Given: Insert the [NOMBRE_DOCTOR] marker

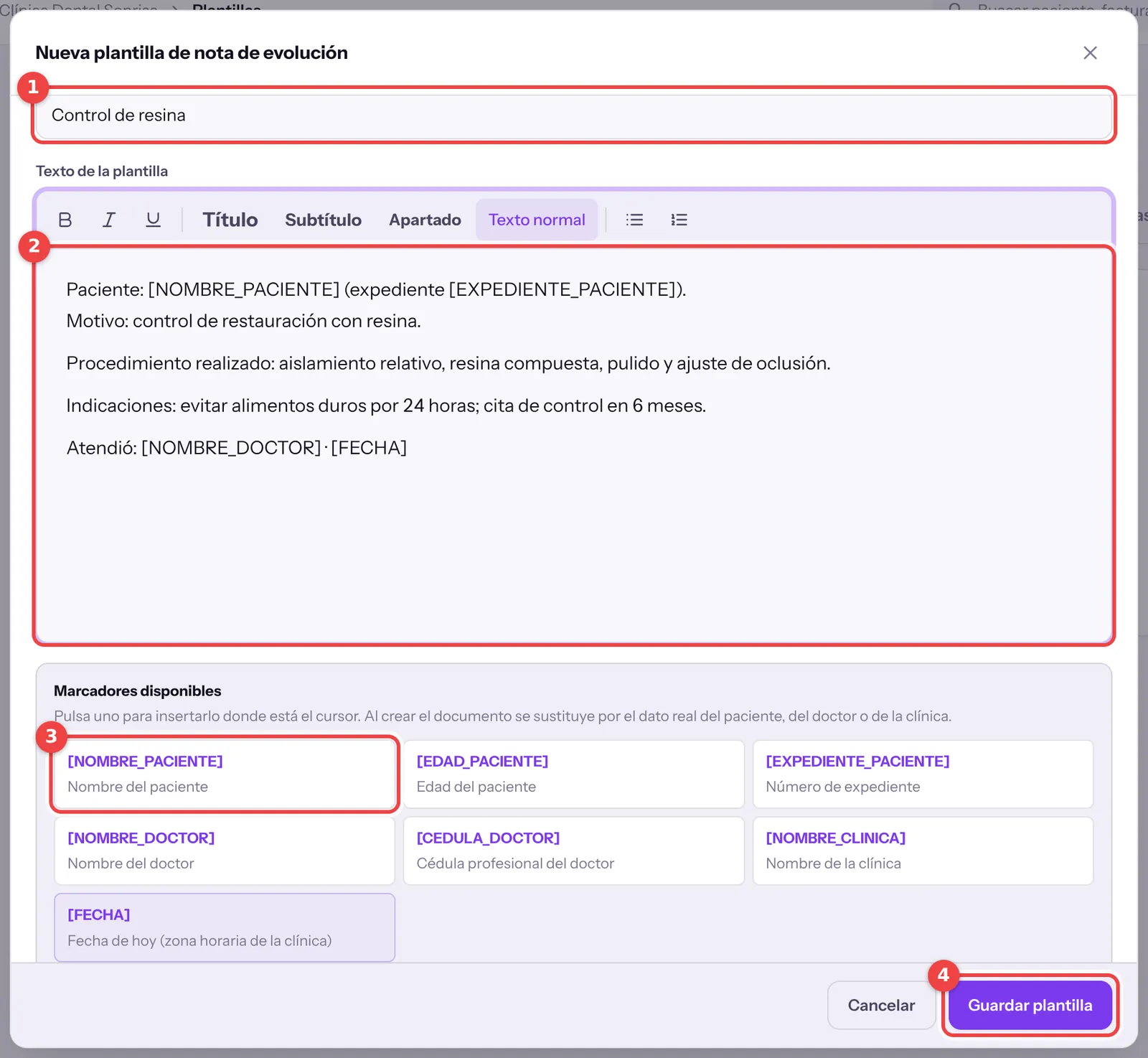Looking at the screenshot, I should (x=225, y=851).
